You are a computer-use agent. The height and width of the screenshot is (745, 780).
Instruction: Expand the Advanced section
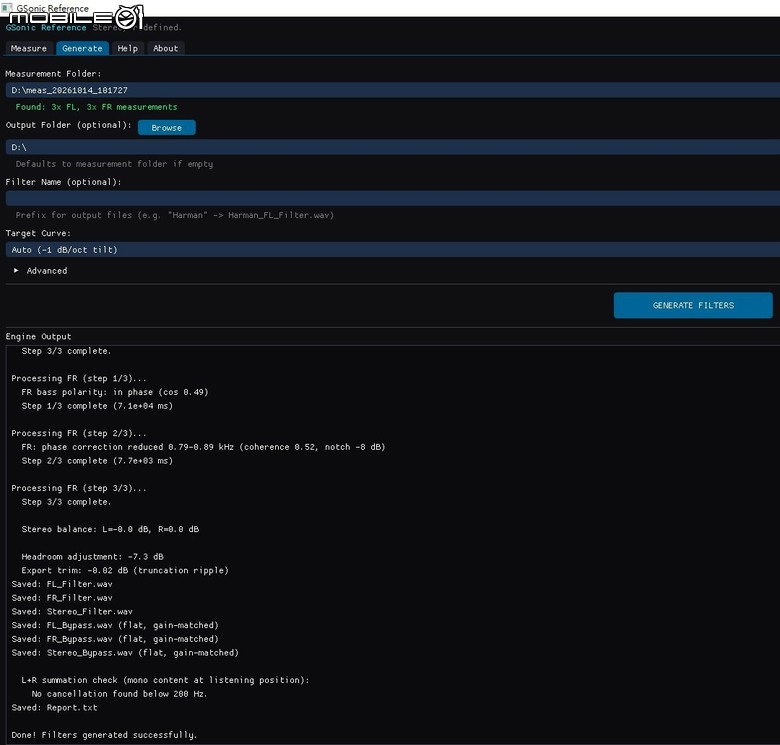[41, 271]
